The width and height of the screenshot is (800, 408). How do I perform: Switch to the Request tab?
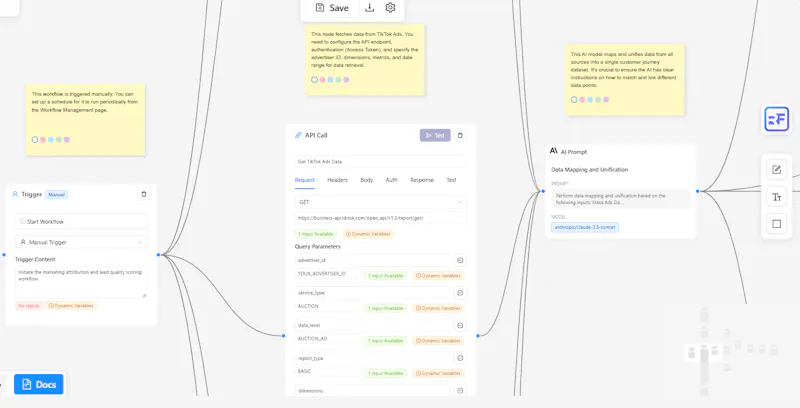(x=305, y=180)
